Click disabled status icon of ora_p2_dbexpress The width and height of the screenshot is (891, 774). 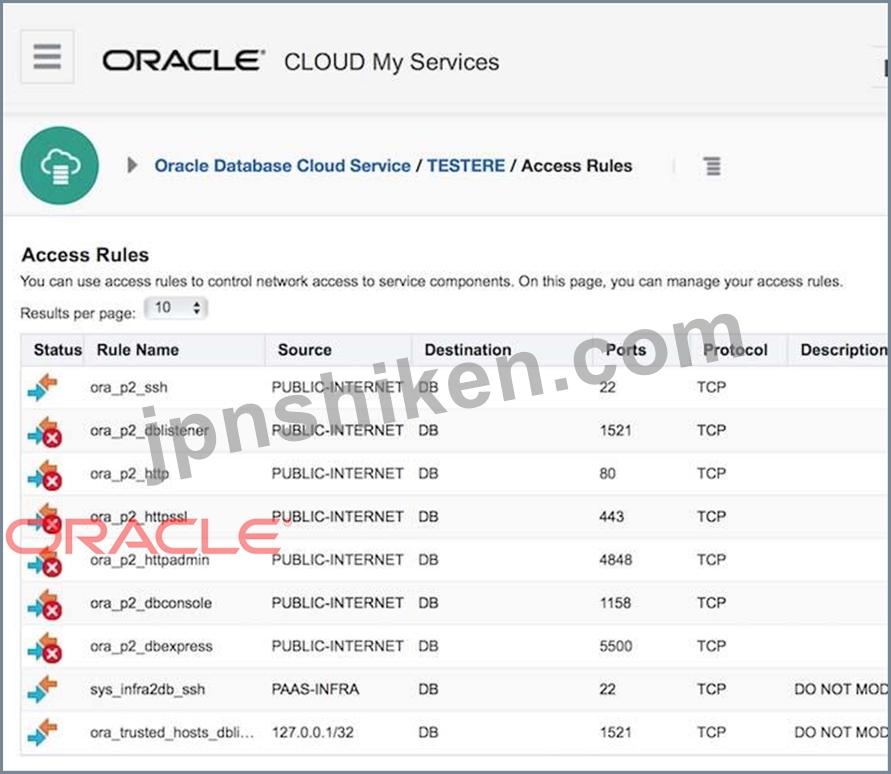pos(44,648)
